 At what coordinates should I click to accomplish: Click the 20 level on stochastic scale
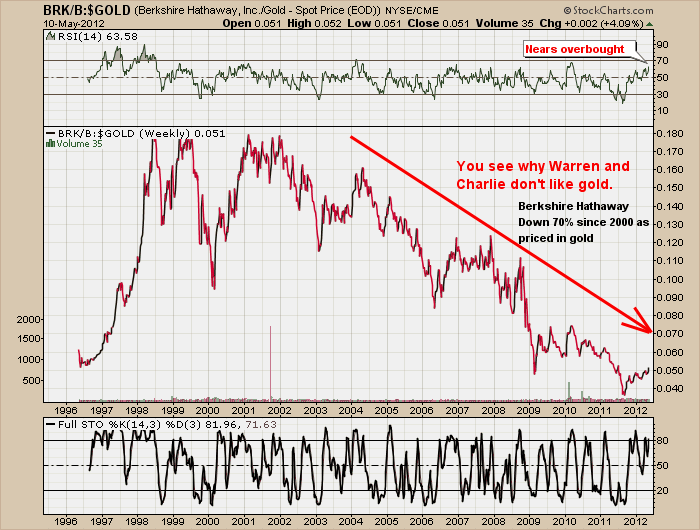coord(662,491)
